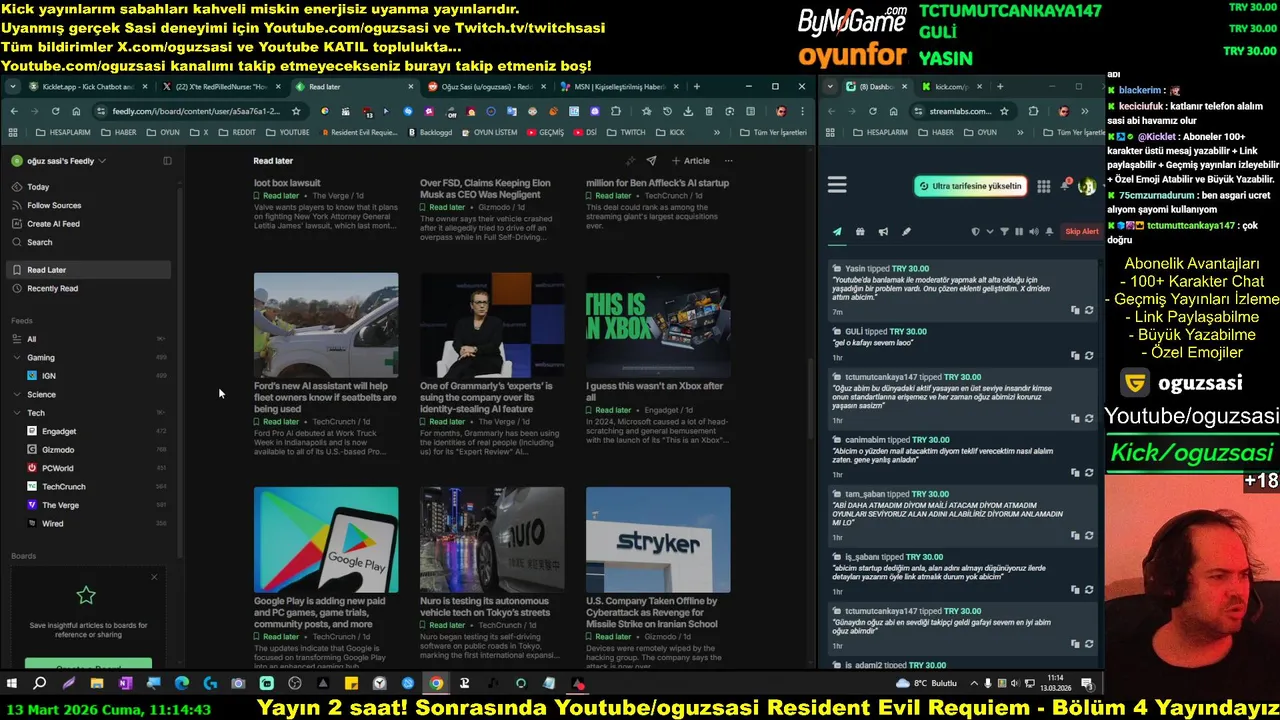Open Today in Feedly sidebar

[90, 187]
